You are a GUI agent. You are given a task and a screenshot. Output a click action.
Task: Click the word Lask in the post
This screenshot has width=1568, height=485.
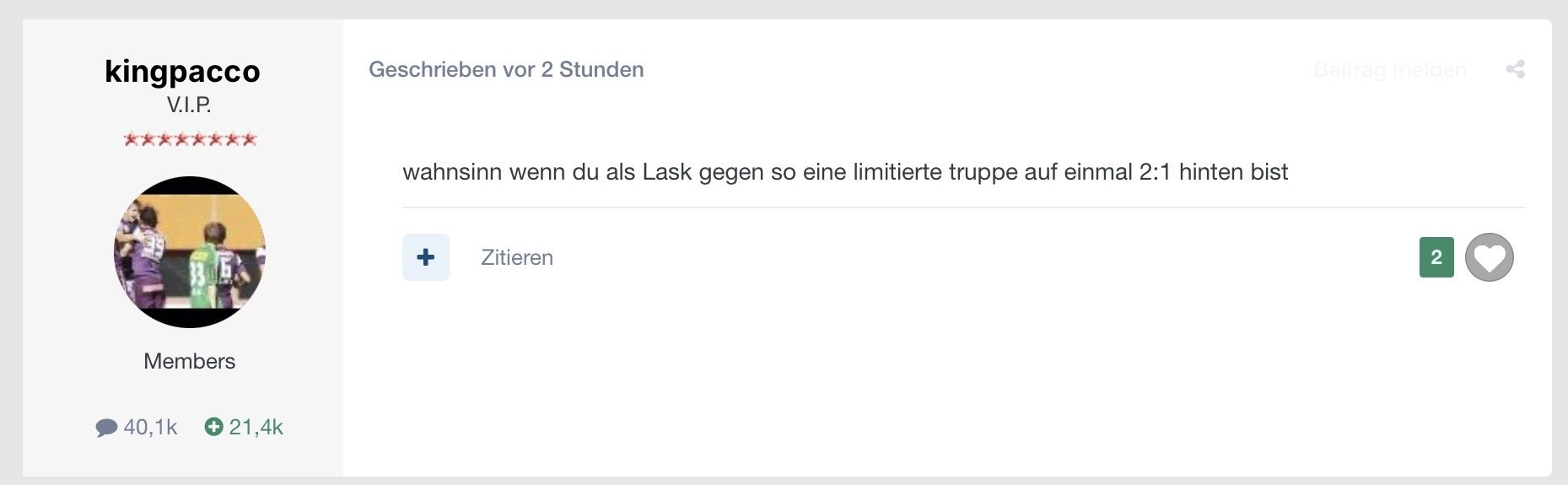click(x=666, y=172)
